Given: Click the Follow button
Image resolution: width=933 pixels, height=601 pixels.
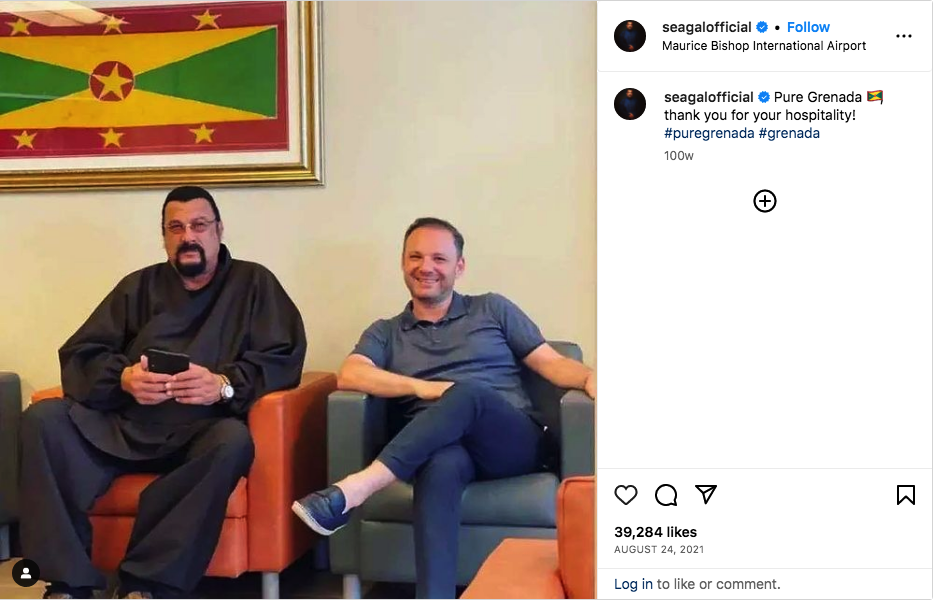Looking at the screenshot, I should [808, 27].
